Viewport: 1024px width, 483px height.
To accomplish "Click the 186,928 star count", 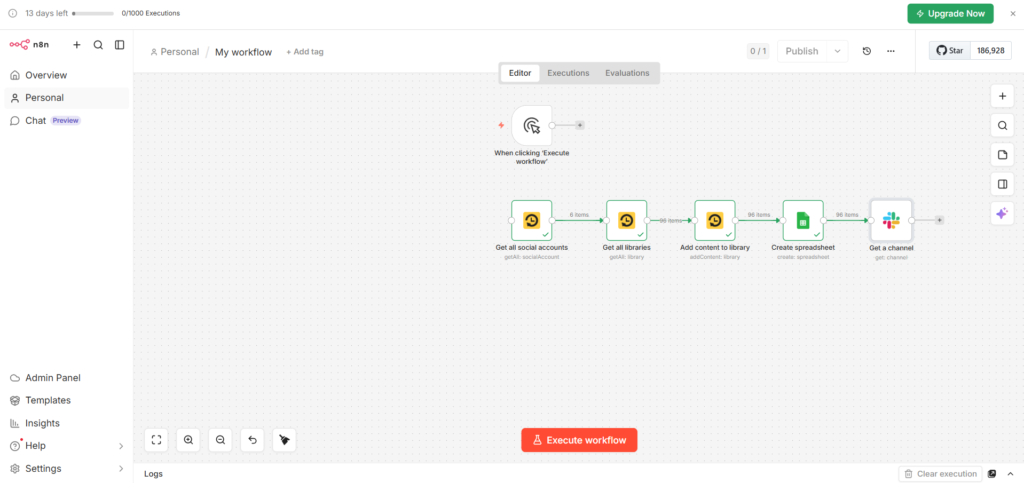I will 991,50.
